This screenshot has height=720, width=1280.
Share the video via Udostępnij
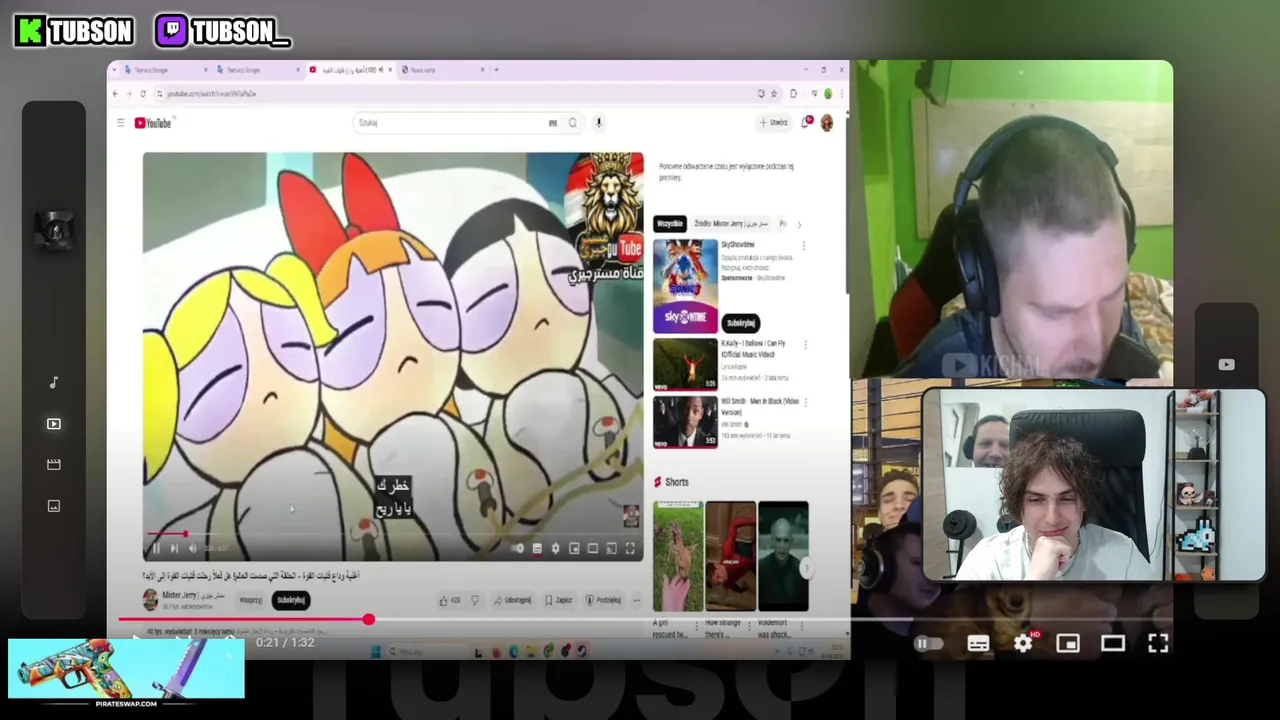513,600
